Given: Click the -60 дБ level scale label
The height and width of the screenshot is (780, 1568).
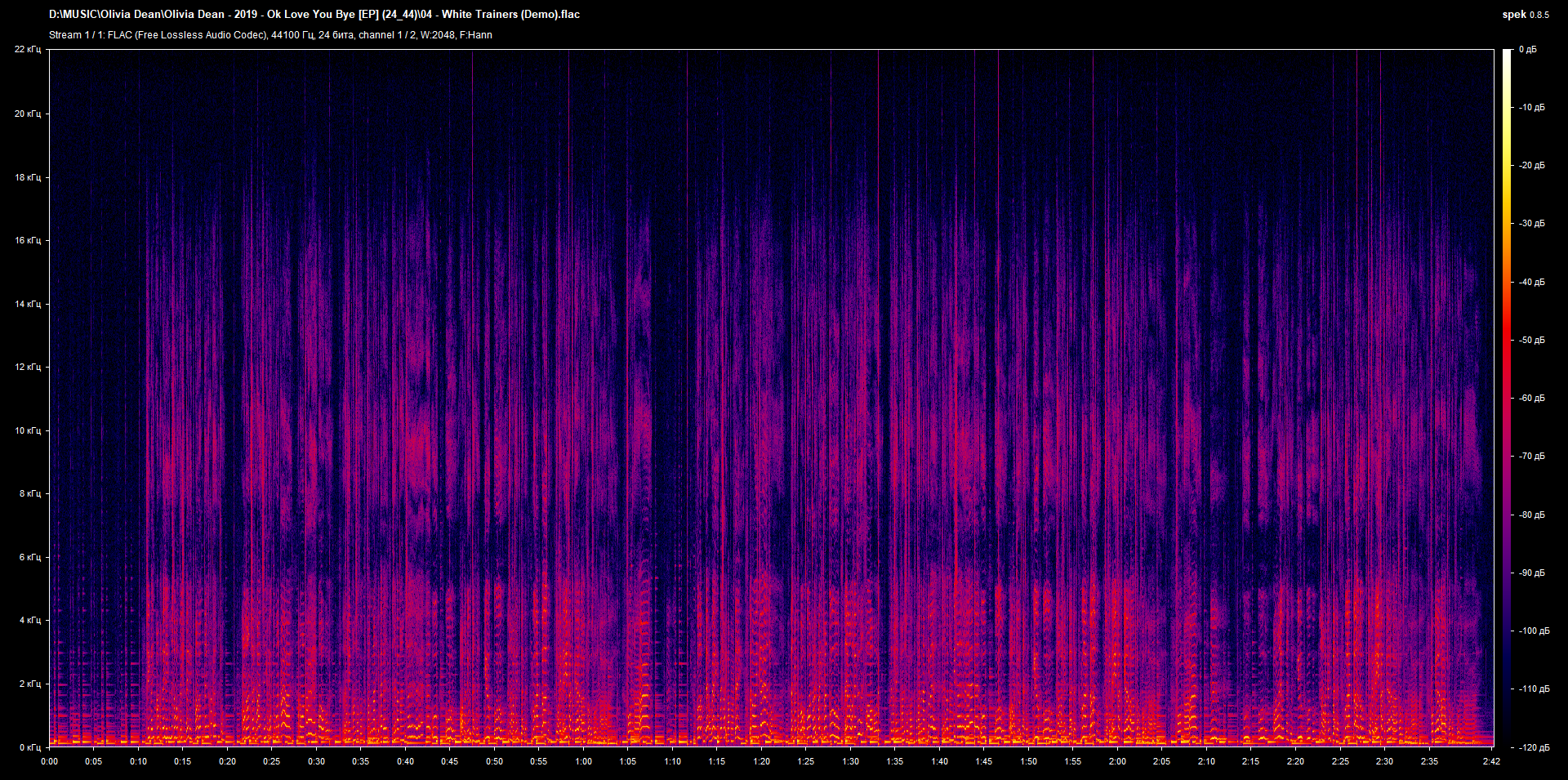Looking at the screenshot, I should tap(1532, 399).
